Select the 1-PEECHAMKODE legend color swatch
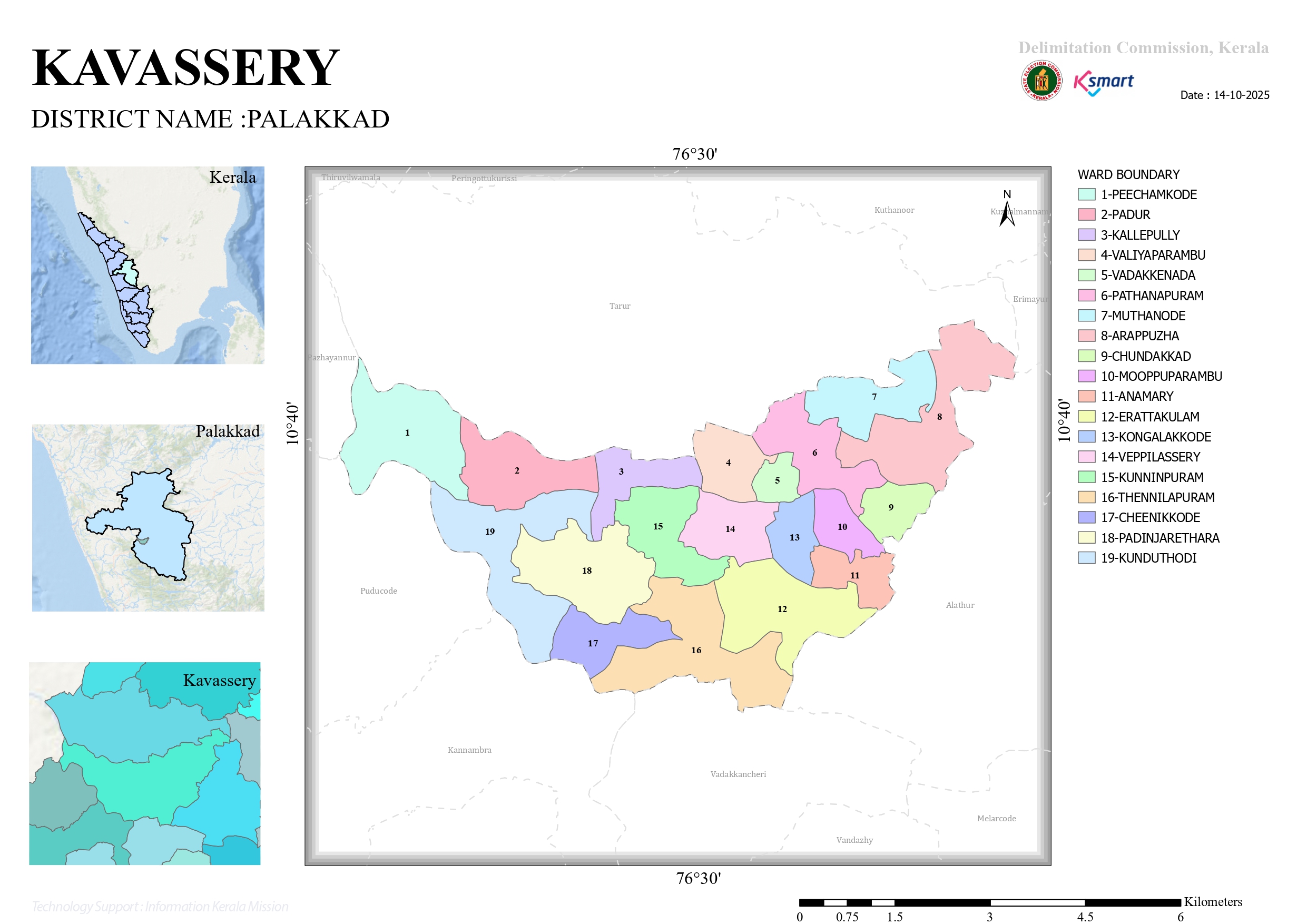This screenshot has height=924, width=1307. click(1086, 195)
